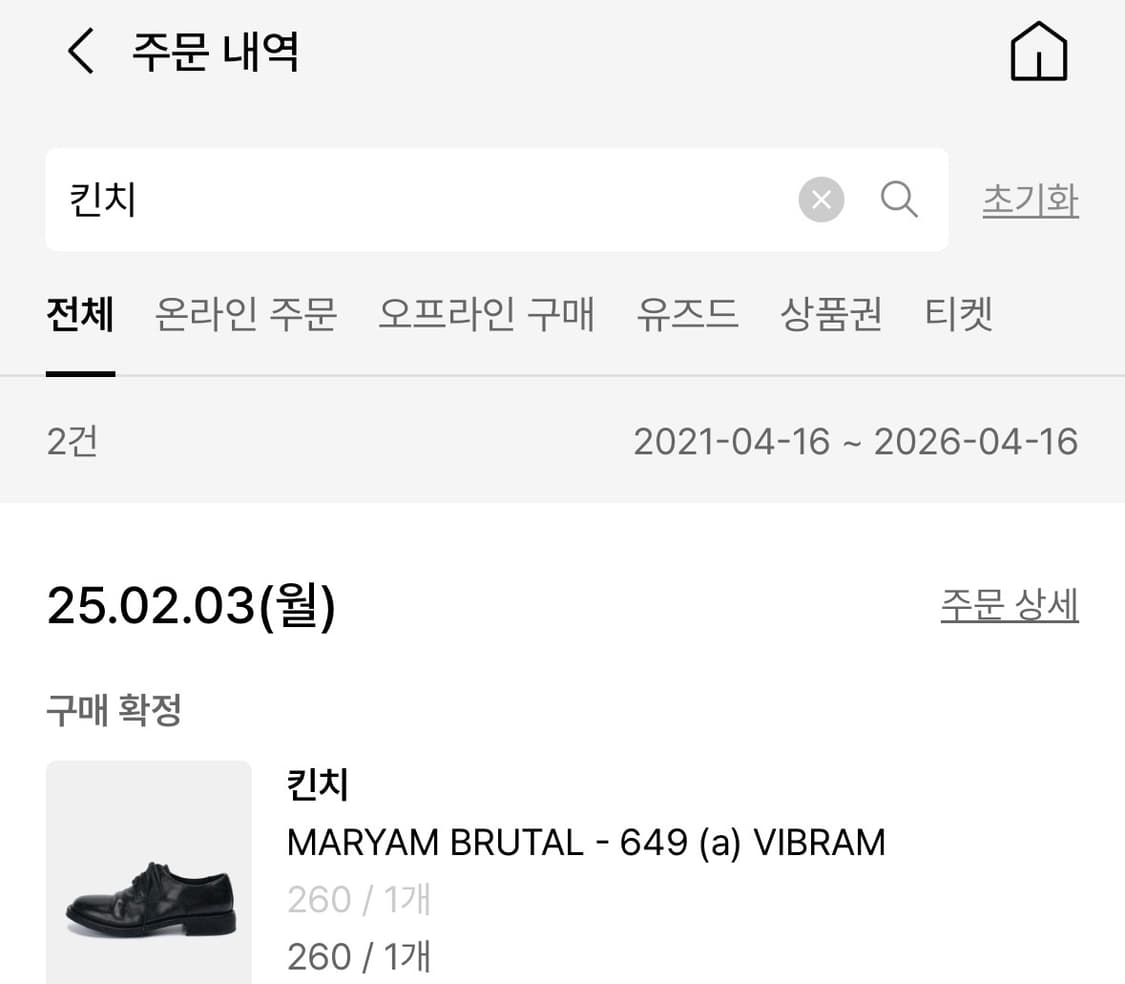Open the 티켓 tab
1125x984 pixels.
point(959,315)
